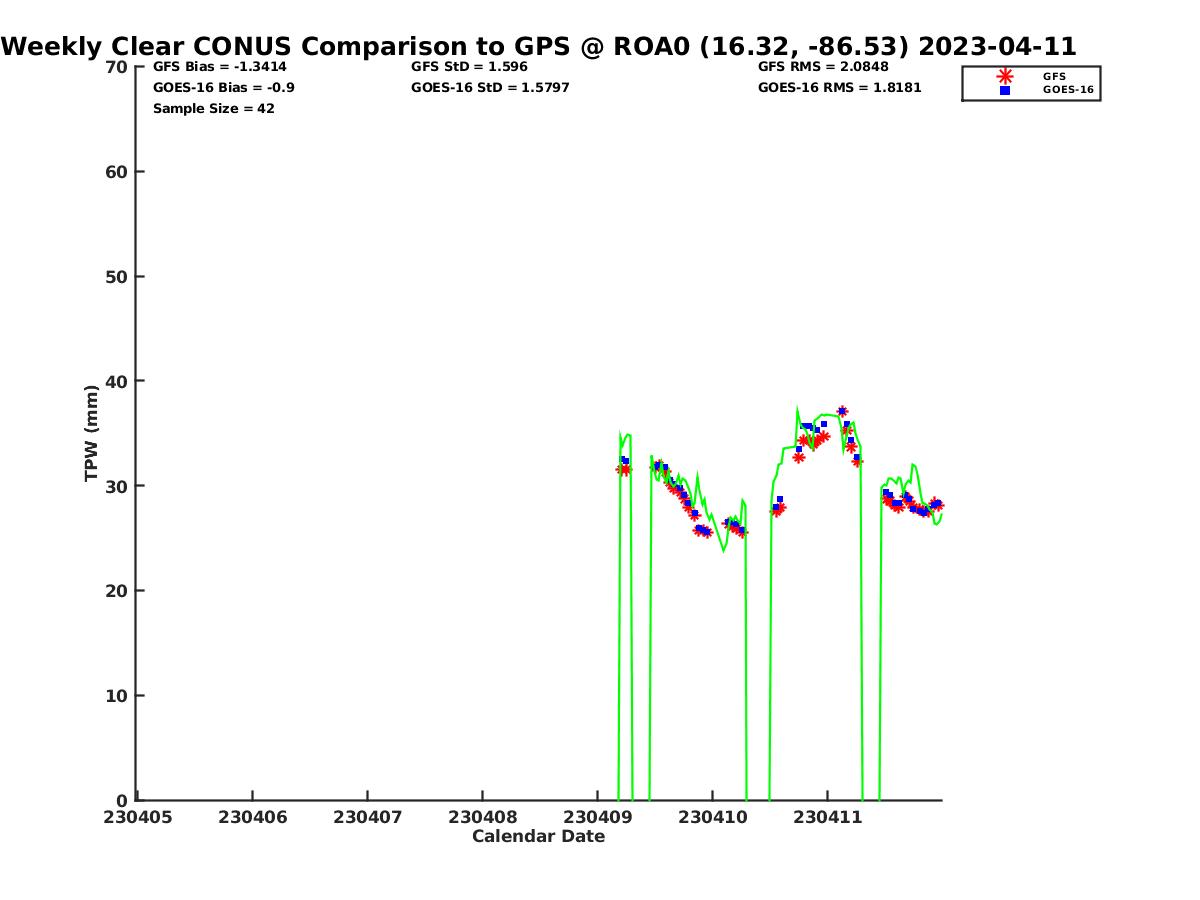1200x900 pixels.
Task: Select the GFS RMS = 2.0848 text
Action: click(823, 67)
